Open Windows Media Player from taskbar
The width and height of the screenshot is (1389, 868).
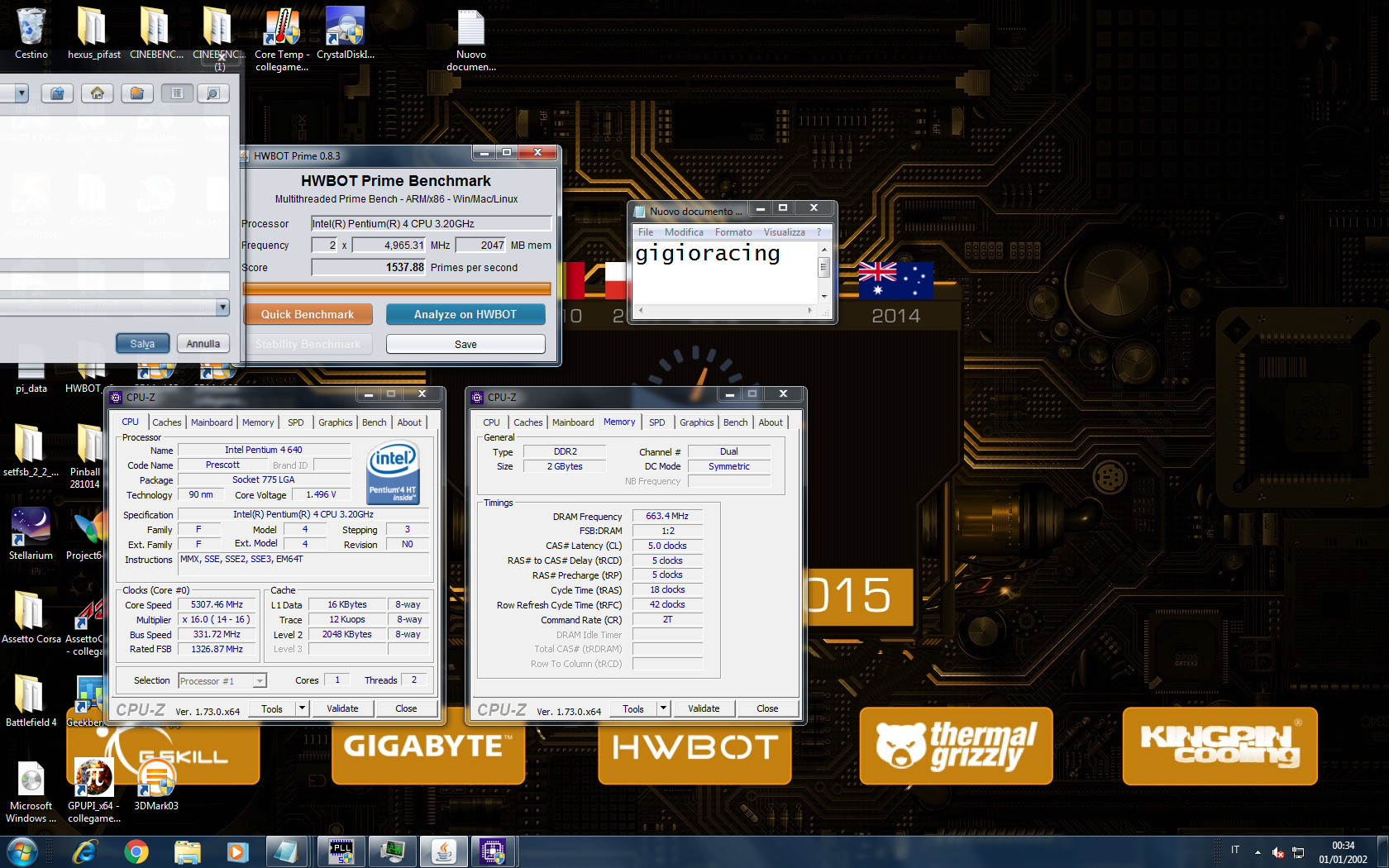pyautogui.click(x=238, y=851)
